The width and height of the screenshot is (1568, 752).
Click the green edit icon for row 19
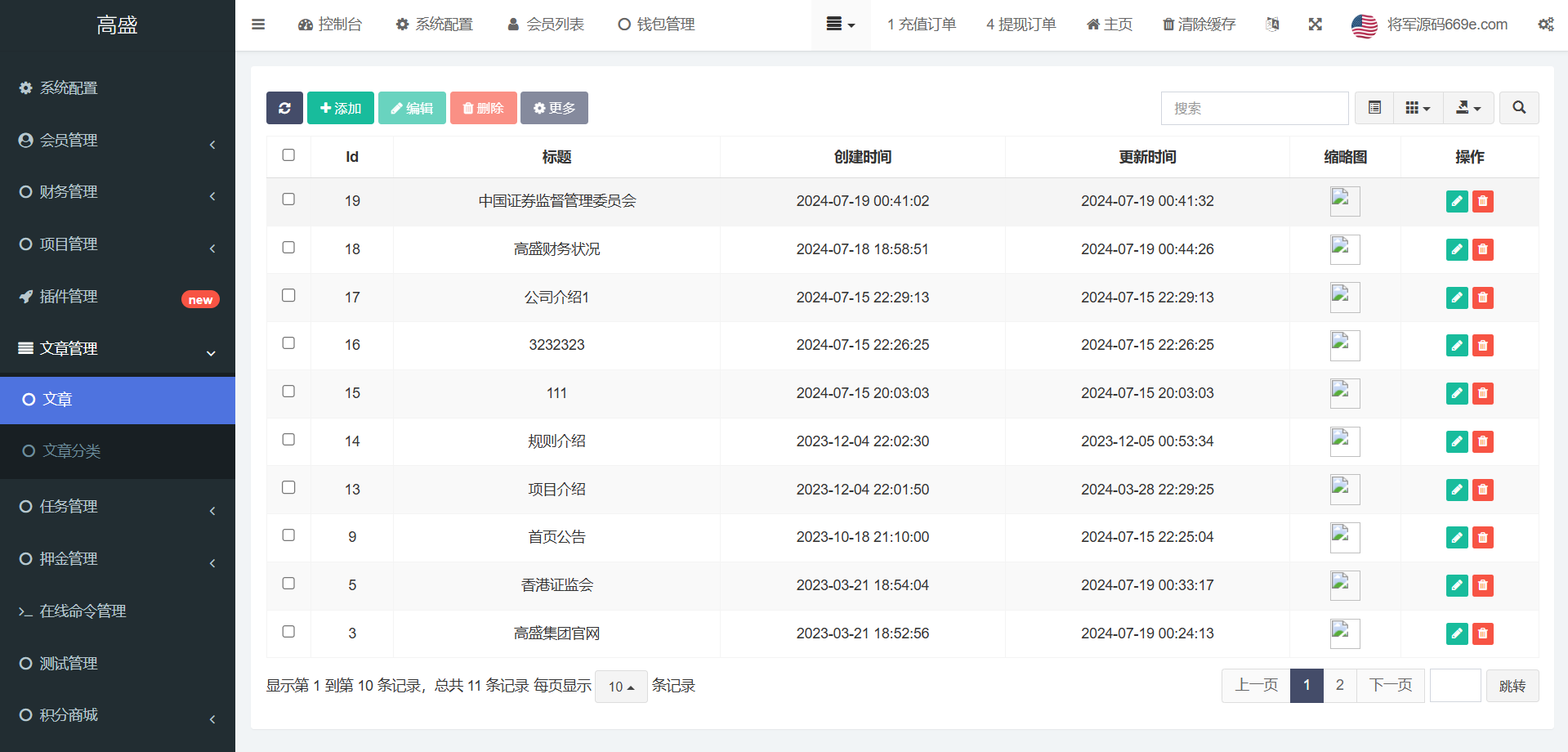[x=1457, y=201]
